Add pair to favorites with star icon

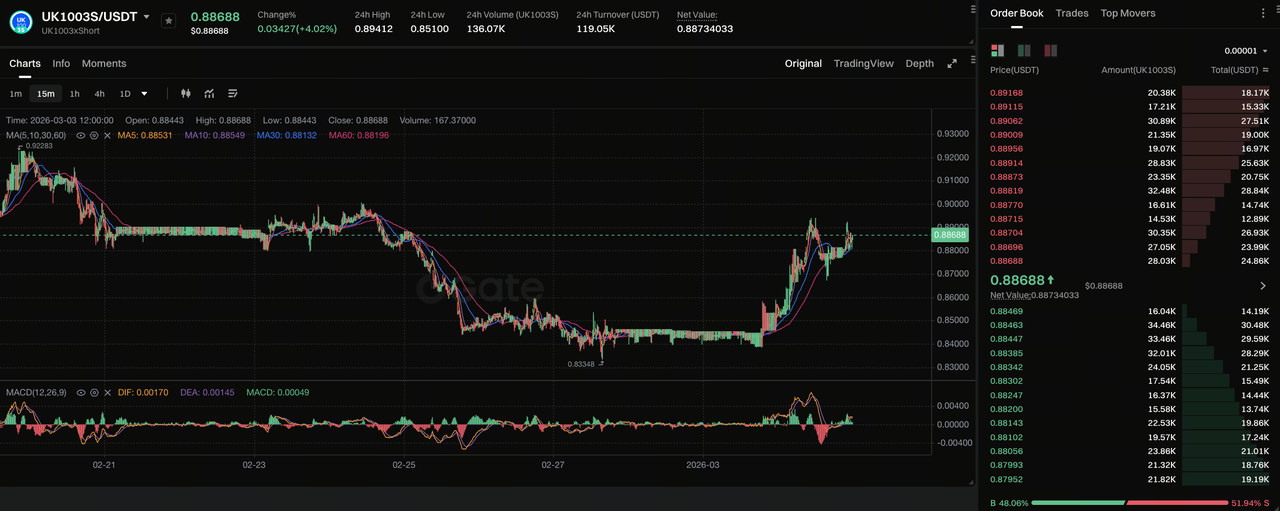coord(168,20)
